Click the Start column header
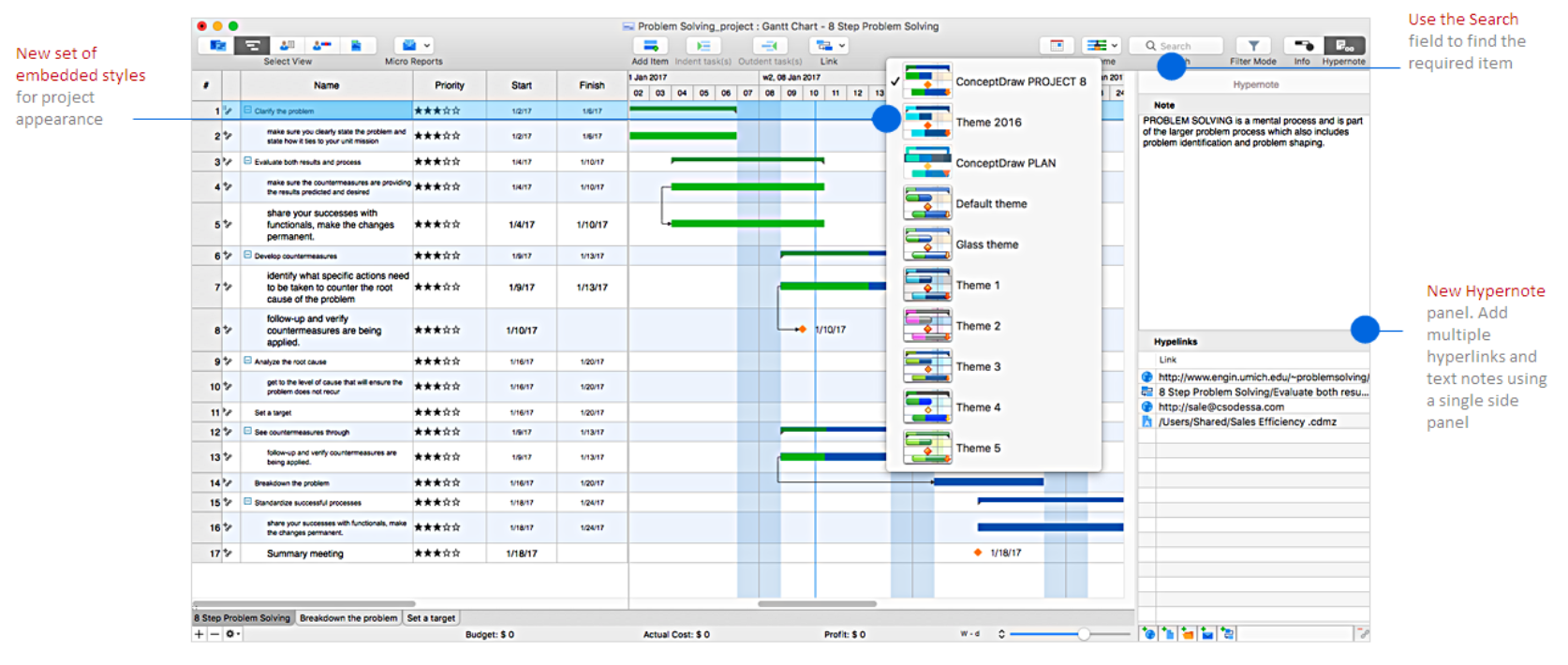Viewport: 1568px width, 665px height. point(522,85)
